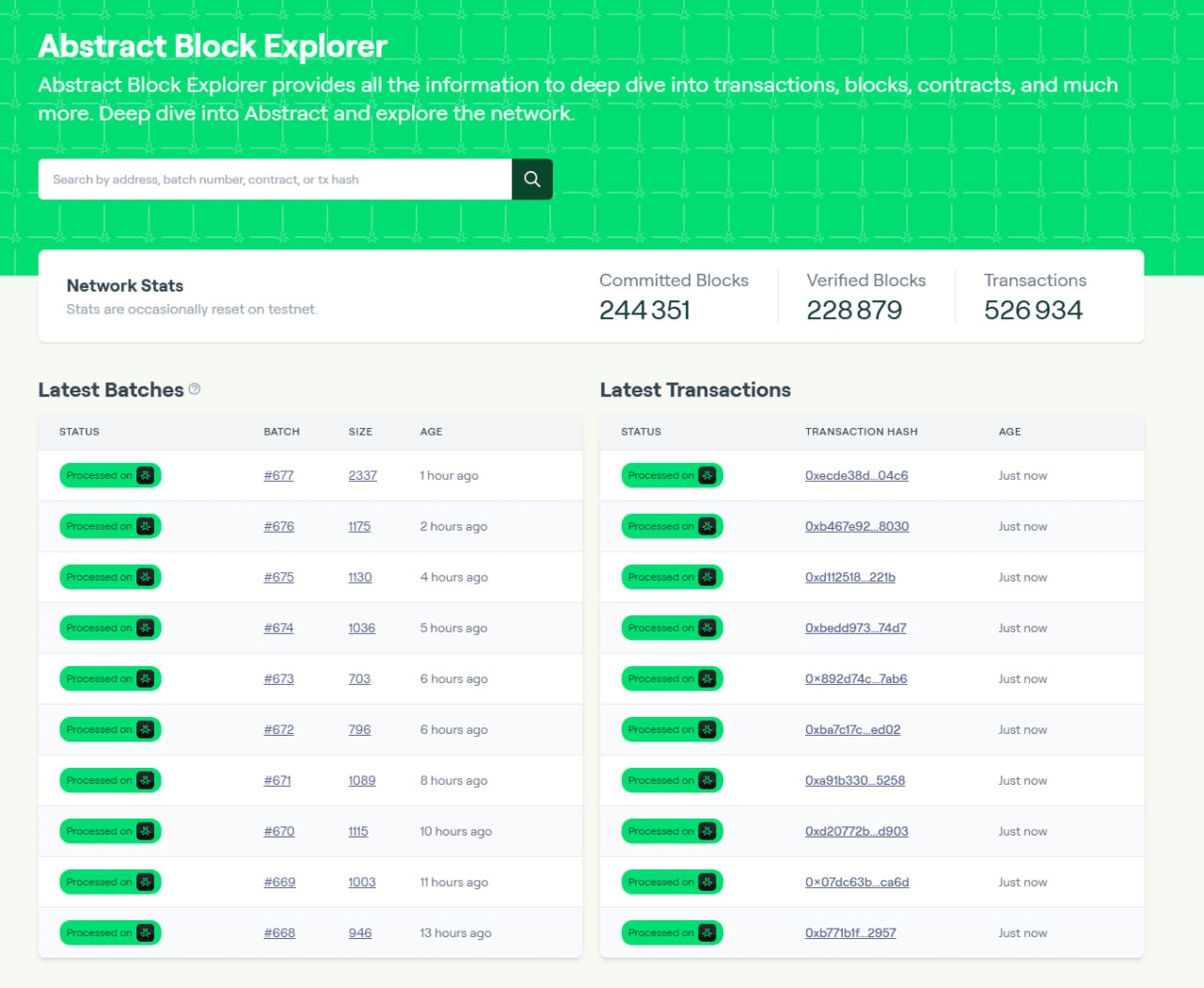This screenshot has height=988, width=1204.
Task: Open transaction hash 0xecde38d...04c6
Action: tap(857, 475)
